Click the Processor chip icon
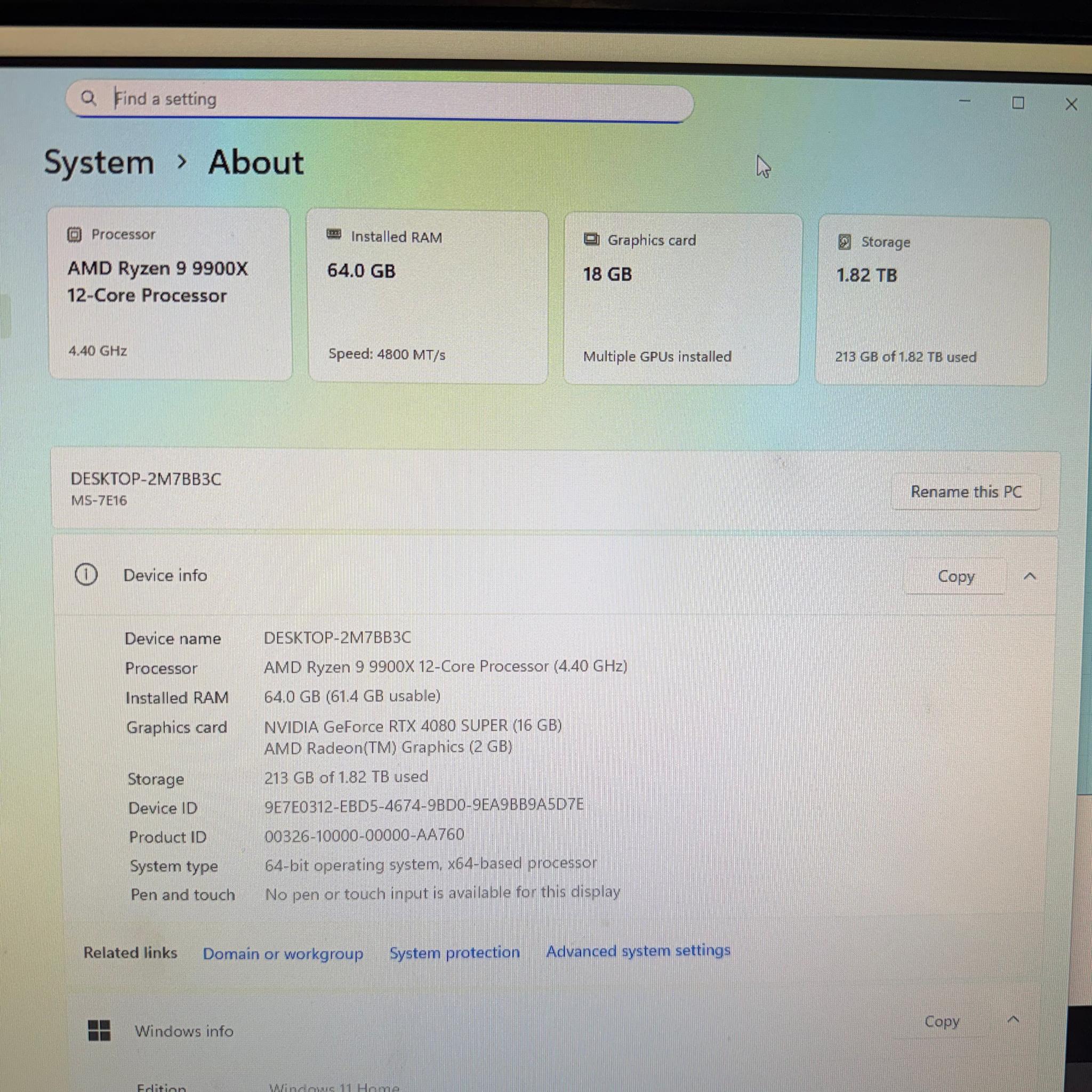The width and height of the screenshot is (1092, 1092). coord(75,234)
